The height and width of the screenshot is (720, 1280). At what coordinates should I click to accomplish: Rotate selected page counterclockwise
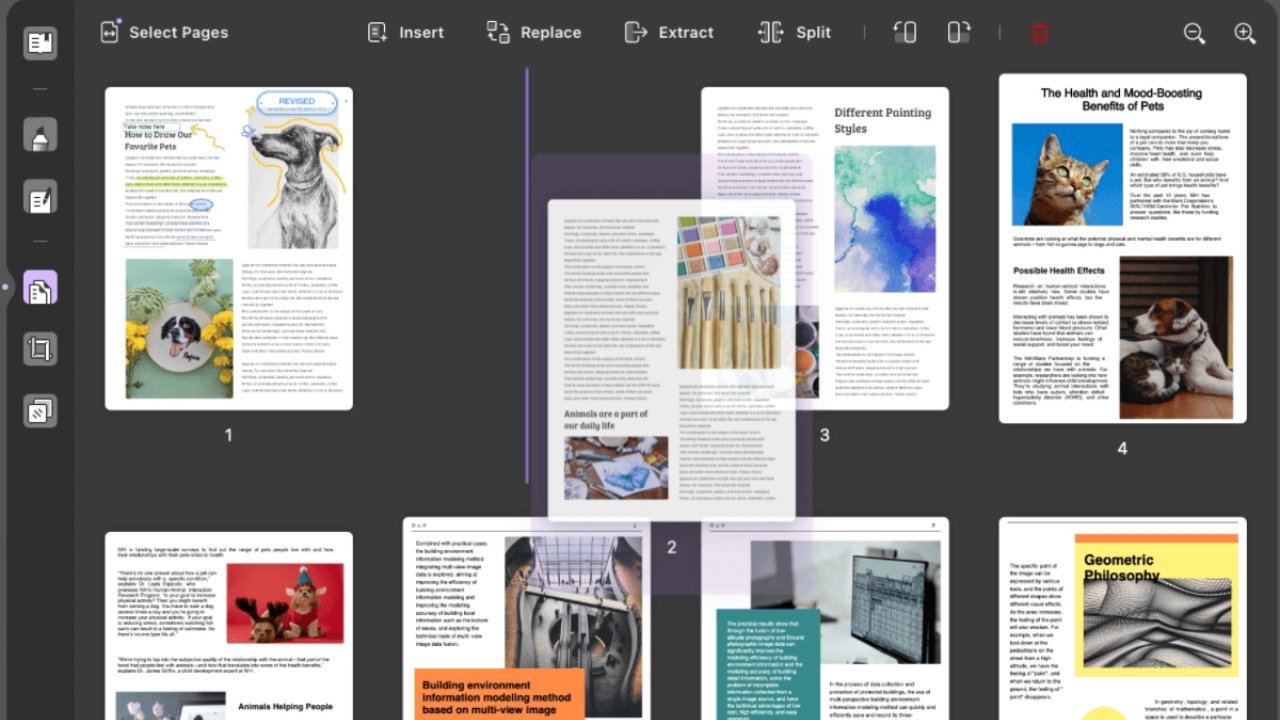click(x=904, y=32)
